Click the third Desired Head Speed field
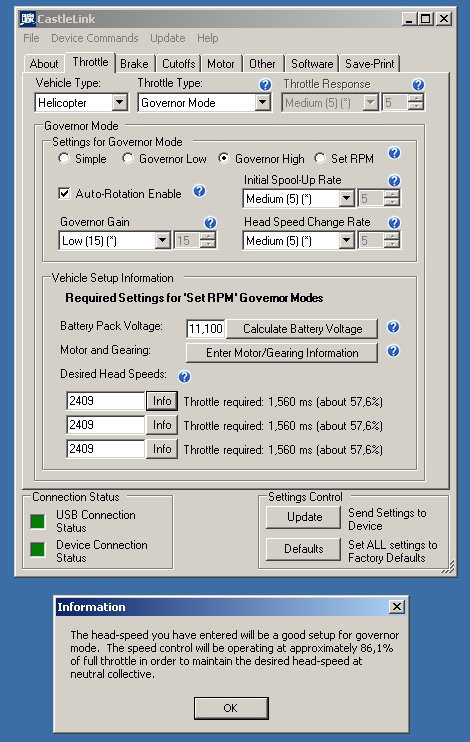This screenshot has height=742, width=470. 105,449
